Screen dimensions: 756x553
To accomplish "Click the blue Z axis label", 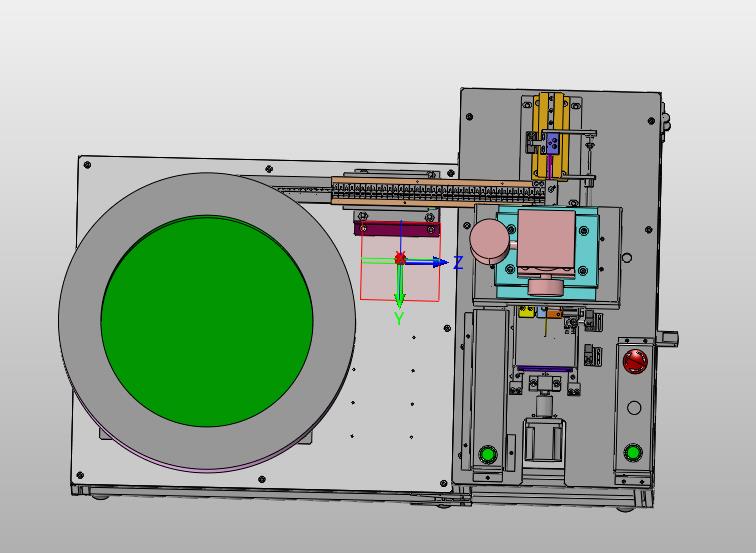I will click(458, 263).
